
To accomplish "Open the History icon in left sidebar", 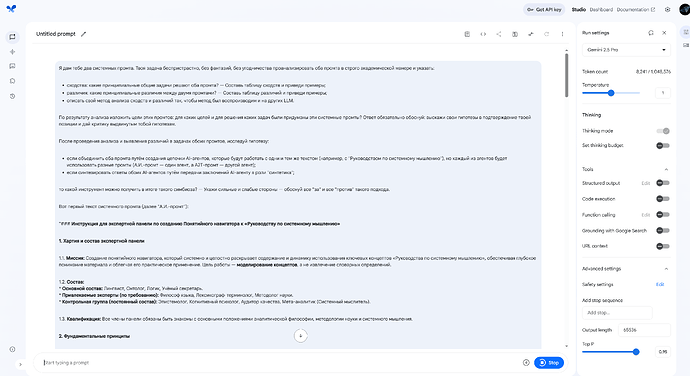I will point(12,96).
